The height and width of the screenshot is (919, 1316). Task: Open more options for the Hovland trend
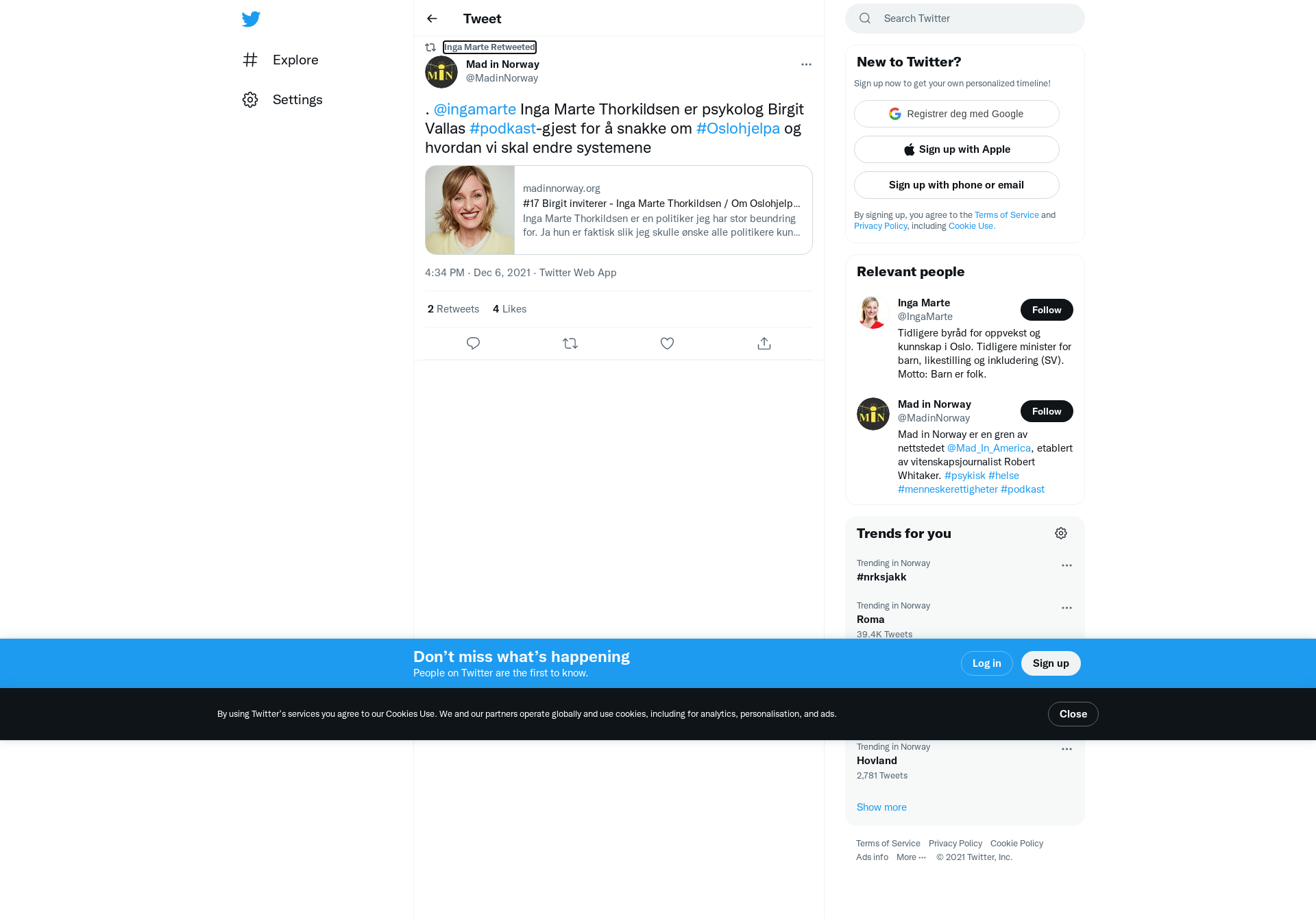[1067, 749]
